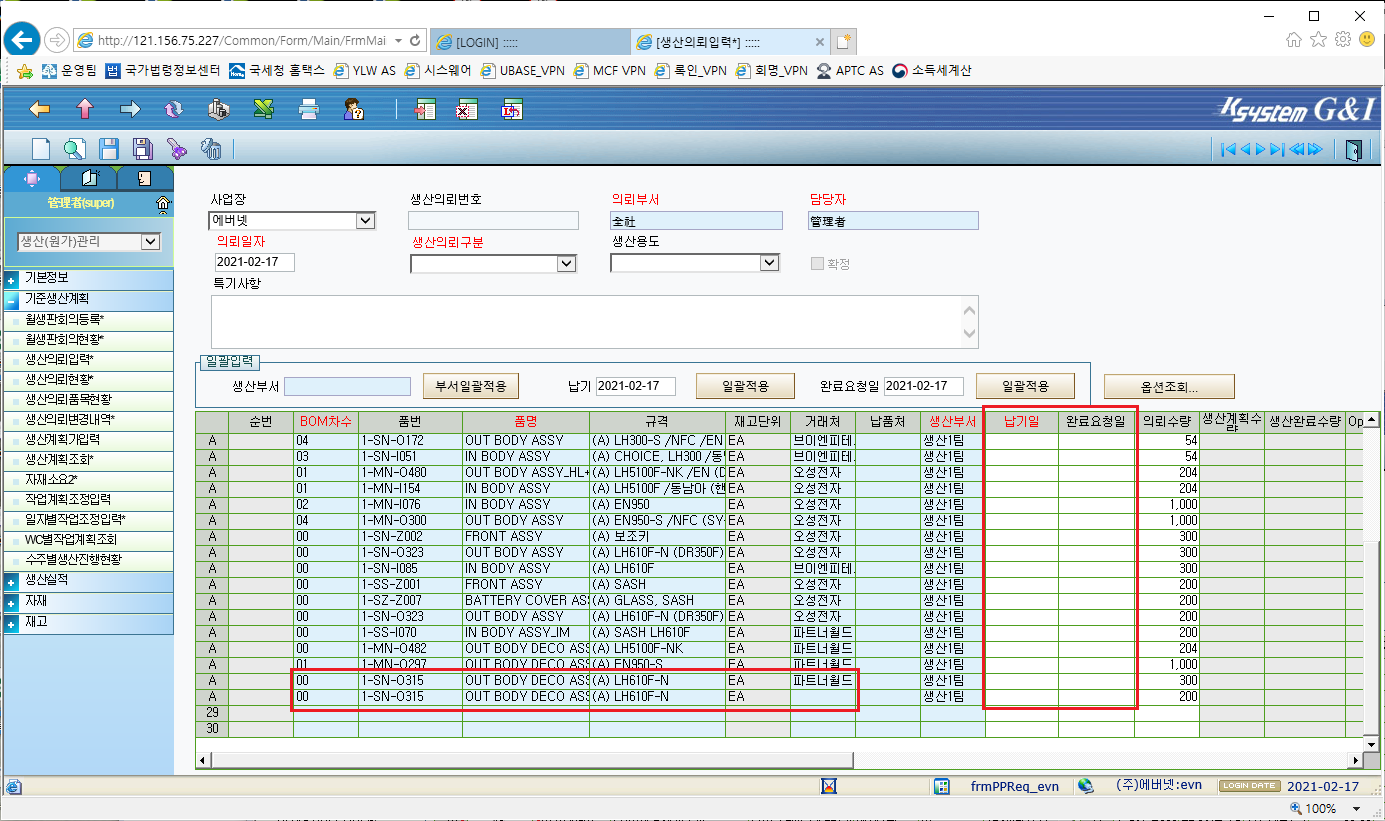Click the 부서일괄적용 button
The width and height of the screenshot is (1385, 821).
471,386
